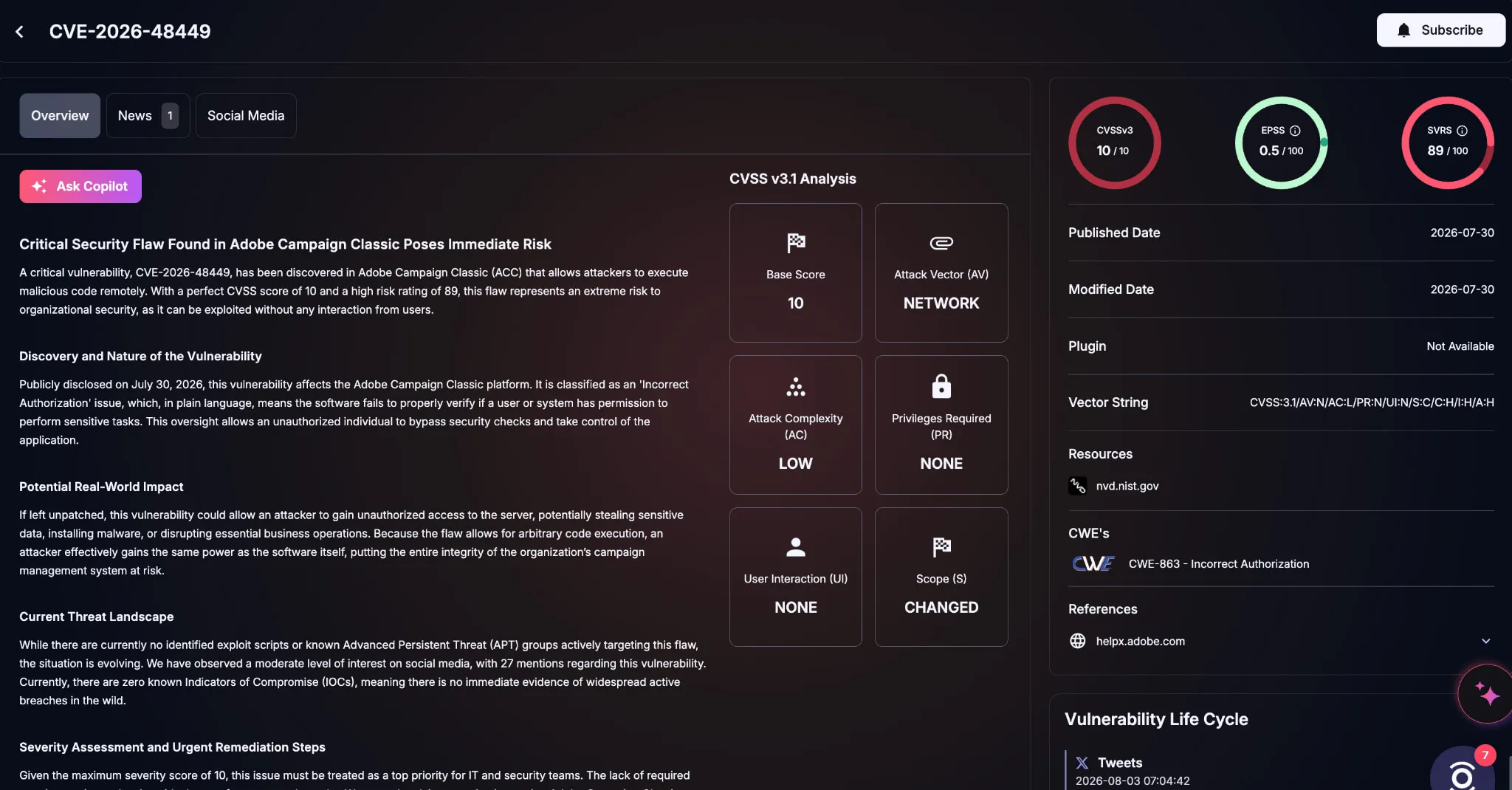The image size is (1512, 790).
Task: Click the Plugin 'Not Available' value
Action: (1460, 346)
